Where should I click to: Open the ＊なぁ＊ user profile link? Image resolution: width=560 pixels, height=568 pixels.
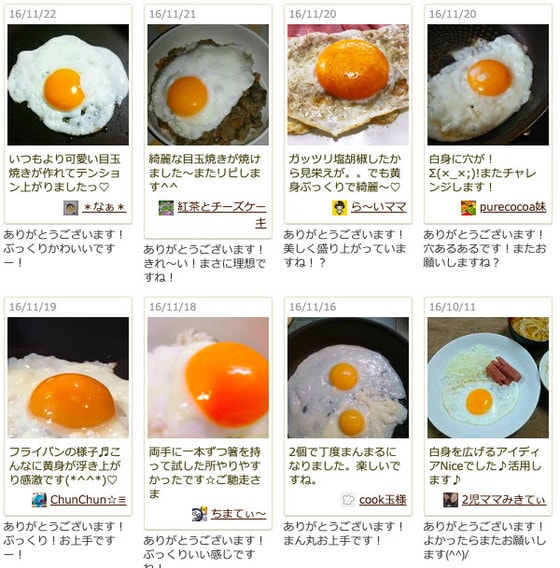[x=104, y=208]
